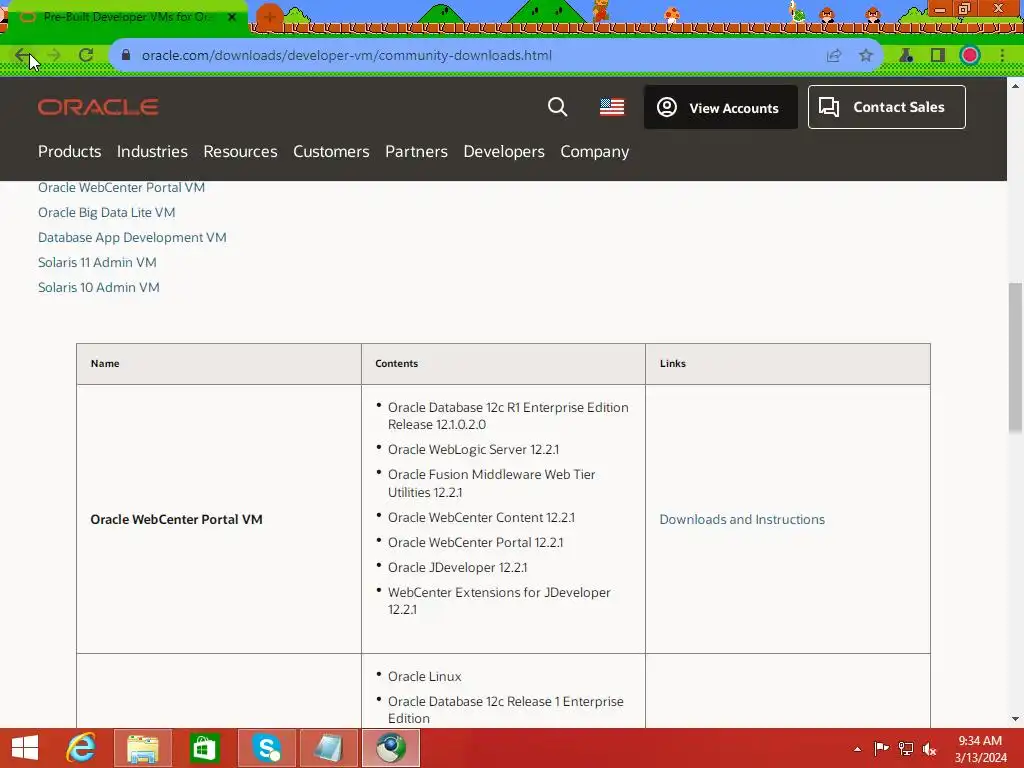
Task: Select the Pre-Built Developer VMs tab
Action: pyautogui.click(x=127, y=17)
